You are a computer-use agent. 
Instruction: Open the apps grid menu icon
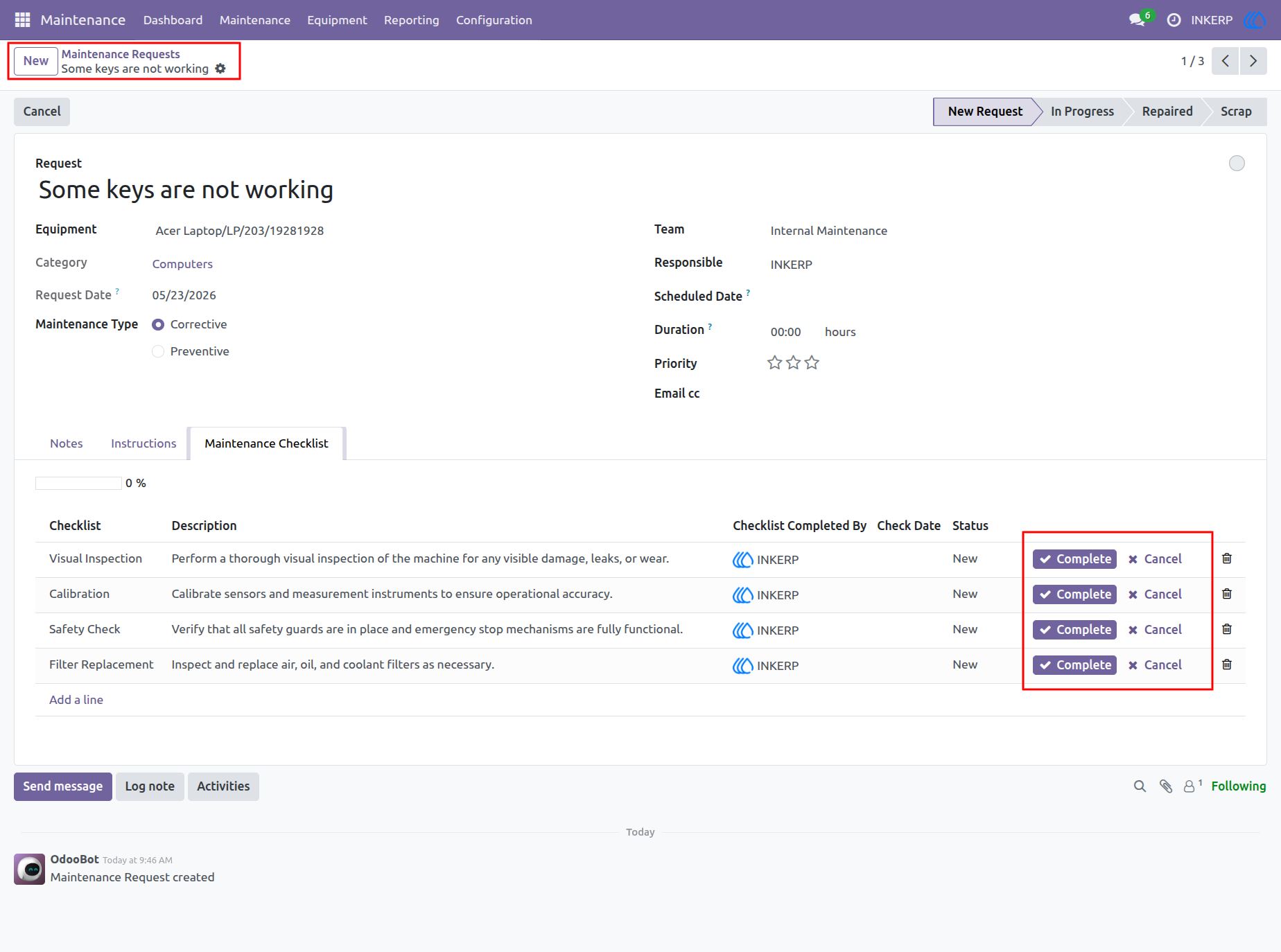coord(22,20)
